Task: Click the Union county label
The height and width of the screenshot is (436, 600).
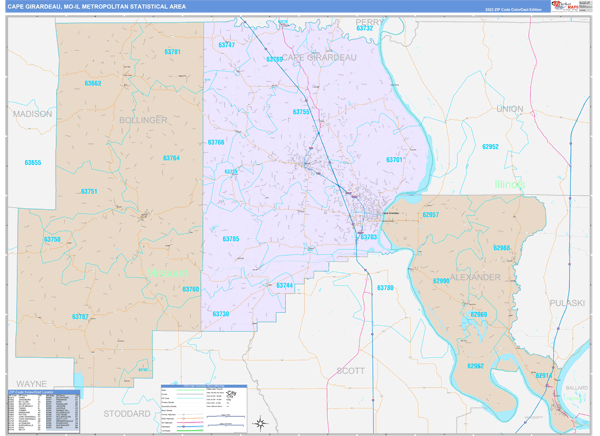Action: [x=510, y=109]
